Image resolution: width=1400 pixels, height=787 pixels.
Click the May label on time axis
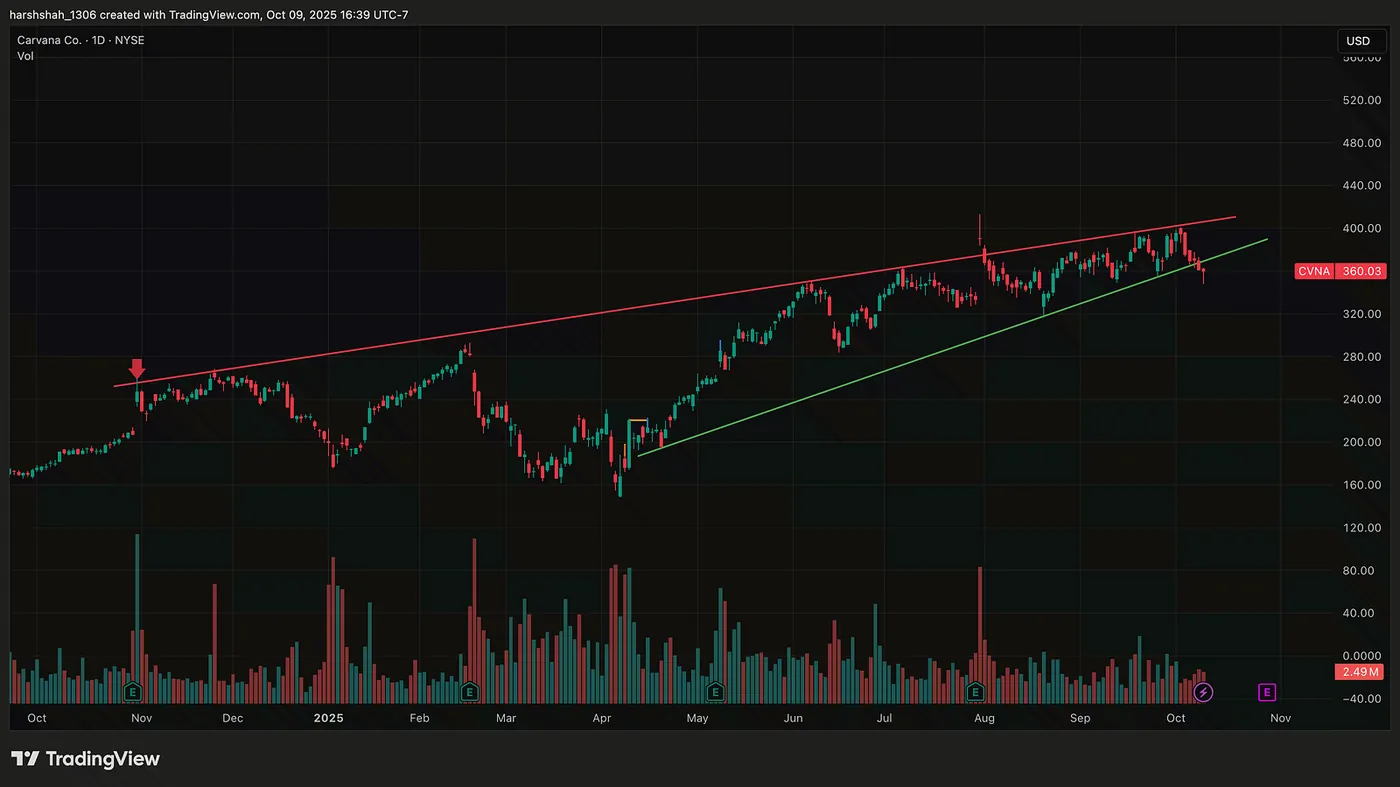point(697,718)
